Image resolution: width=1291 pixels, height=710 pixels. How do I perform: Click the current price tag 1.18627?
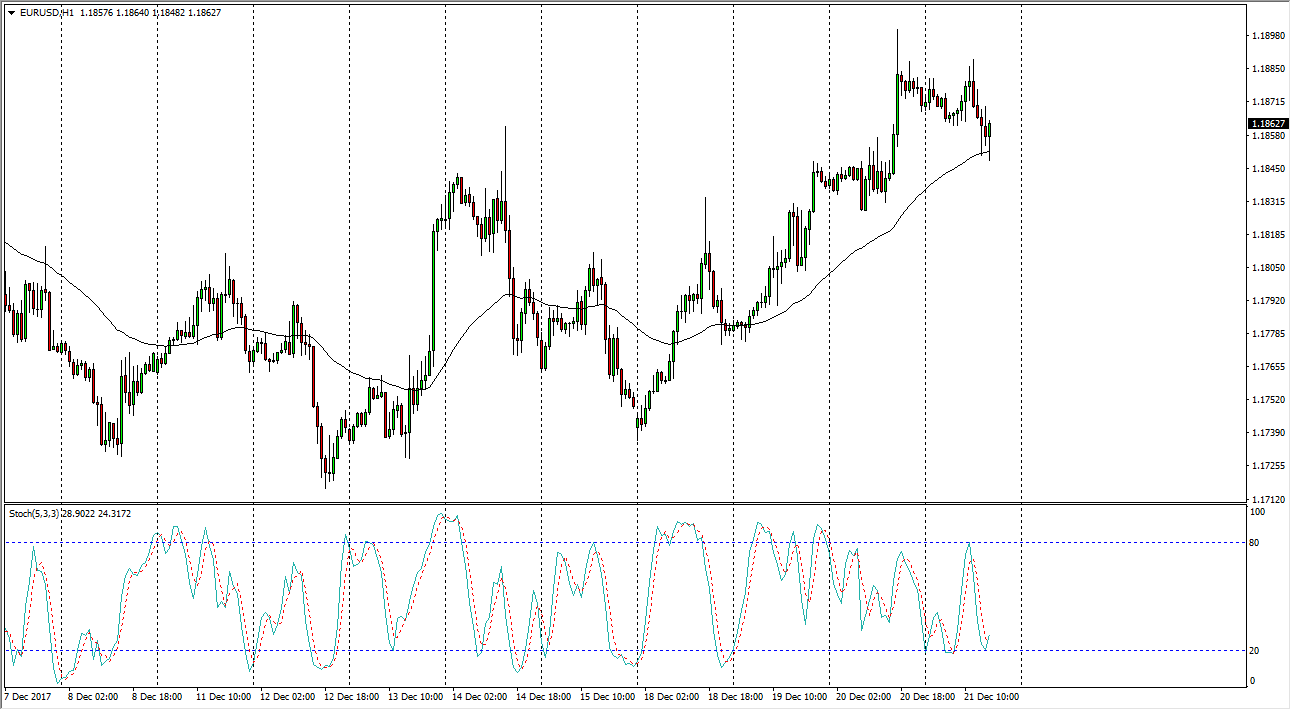click(1268, 124)
